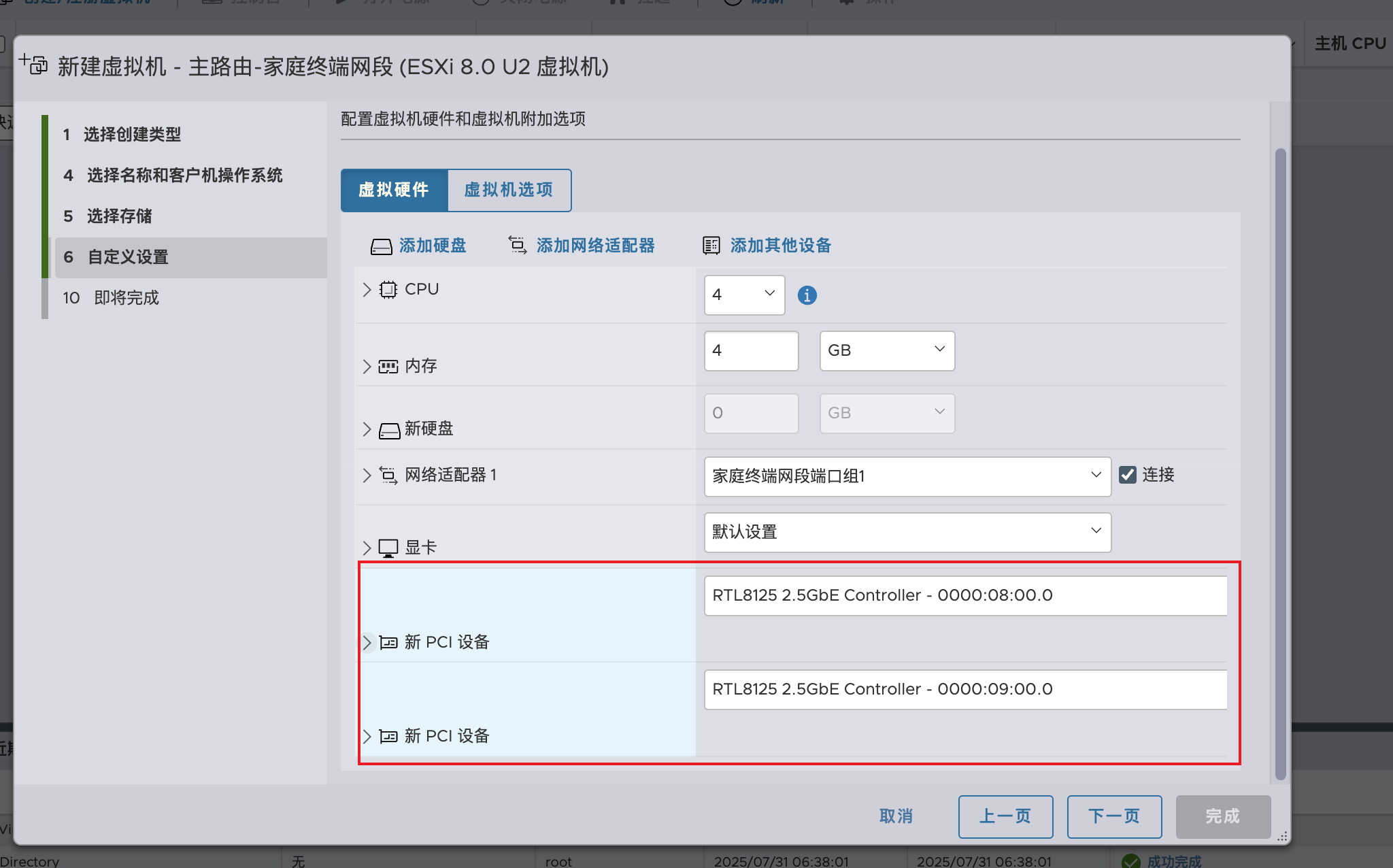This screenshot has width=1393, height=868.
Task: Click the second 新 PCI 设备 card icon
Action: [388, 736]
